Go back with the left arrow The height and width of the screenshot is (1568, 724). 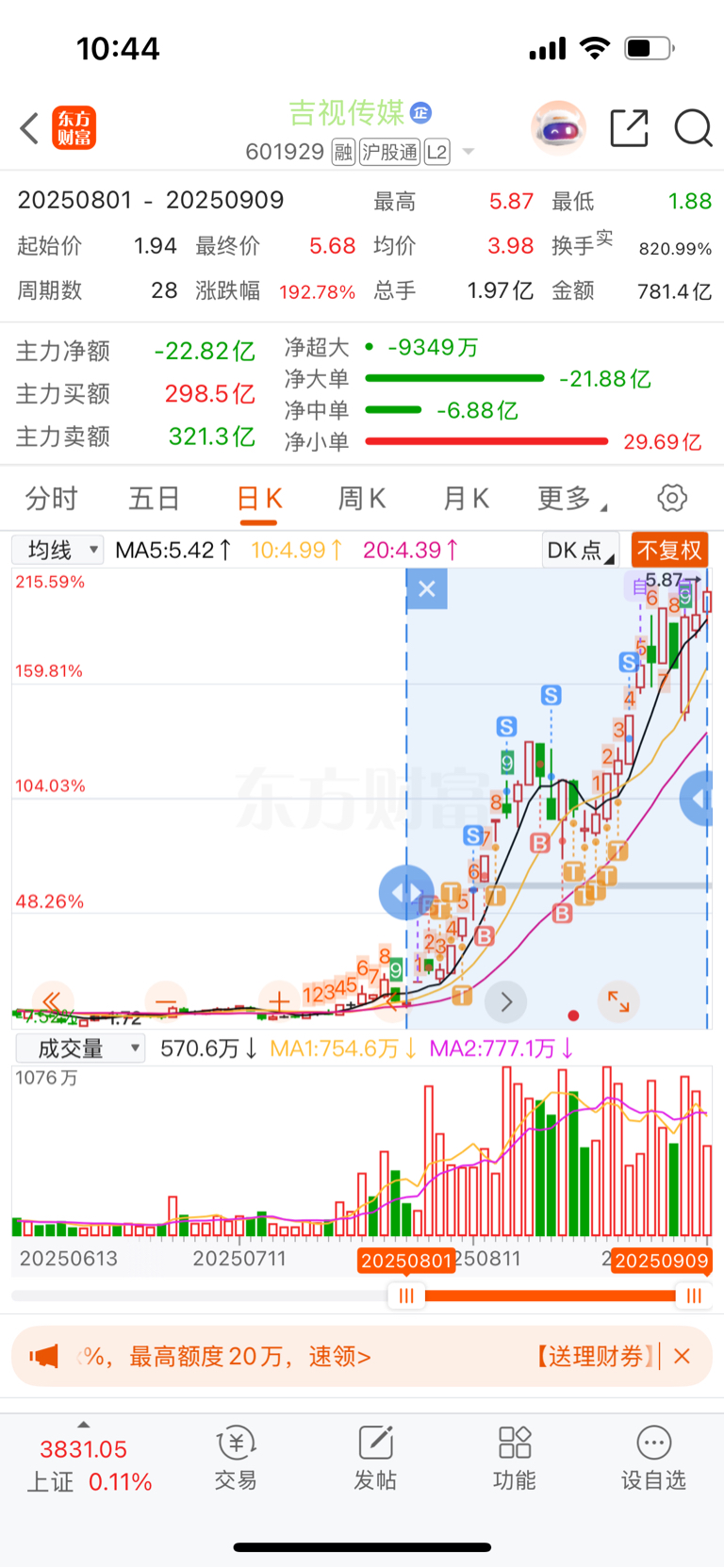[x=29, y=128]
